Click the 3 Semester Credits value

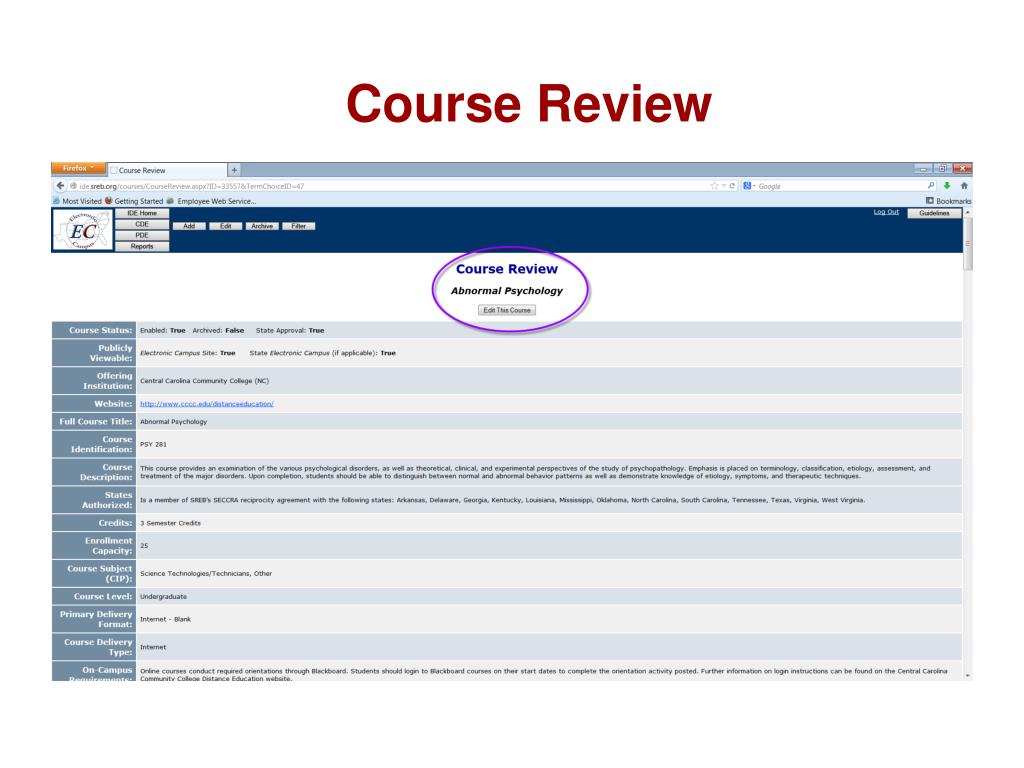pos(170,523)
